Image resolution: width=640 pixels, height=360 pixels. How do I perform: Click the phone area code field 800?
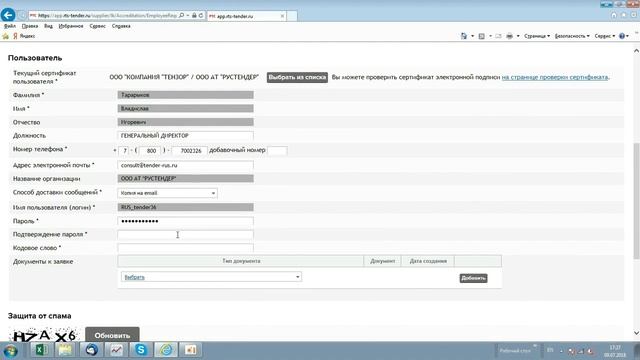click(150, 151)
